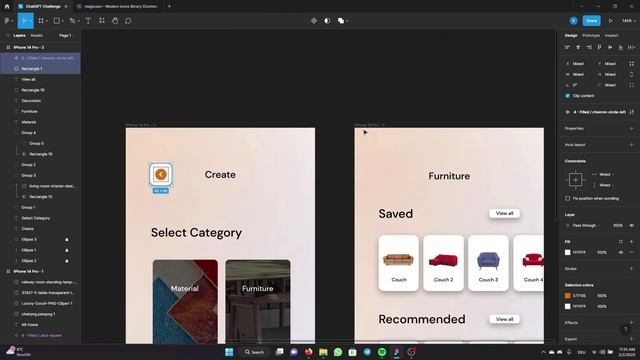Toggle the Clip content checkbox

pyautogui.click(x=567, y=96)
